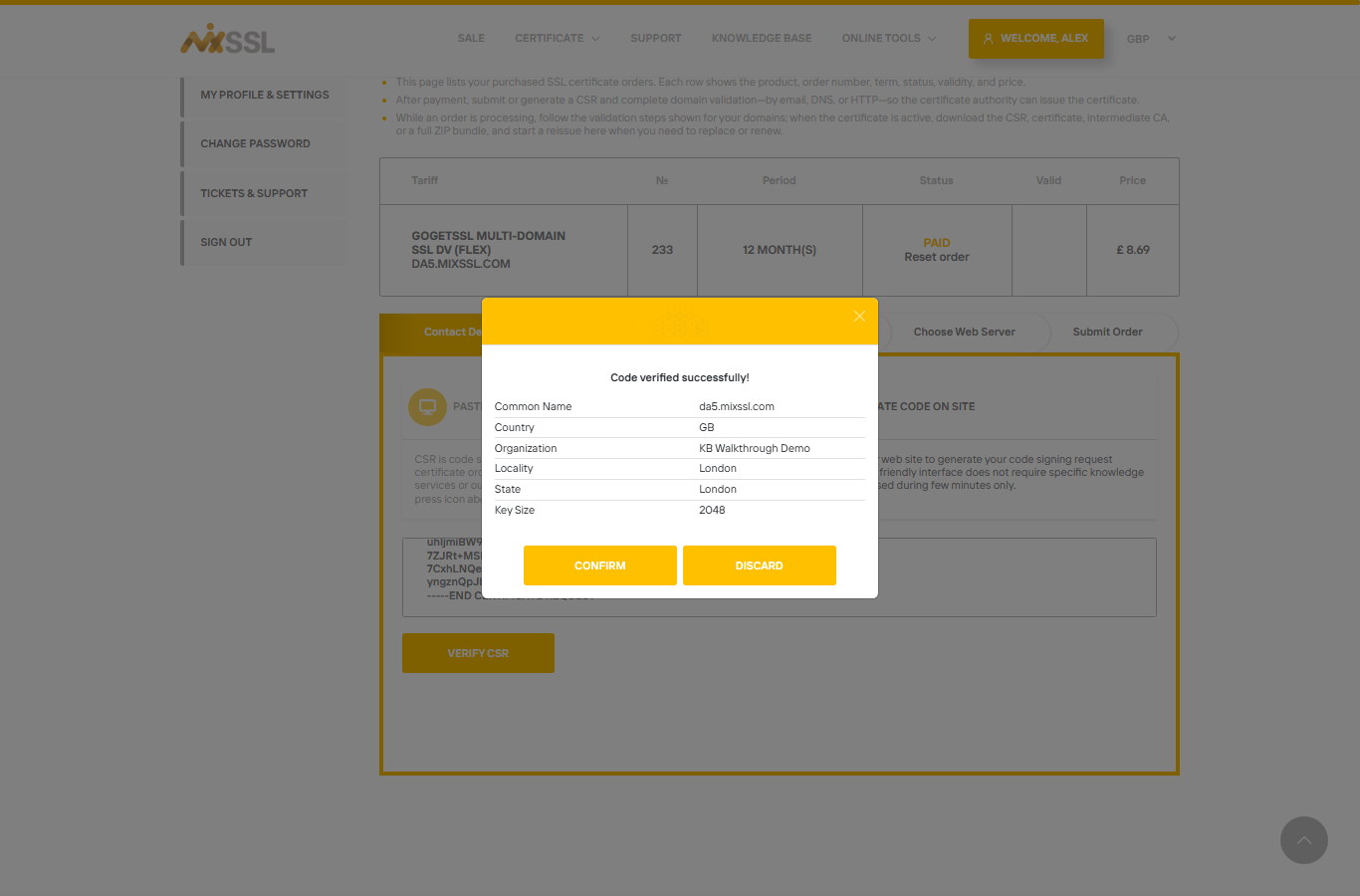Click the user icon in Welcome button

click(988, 39)
